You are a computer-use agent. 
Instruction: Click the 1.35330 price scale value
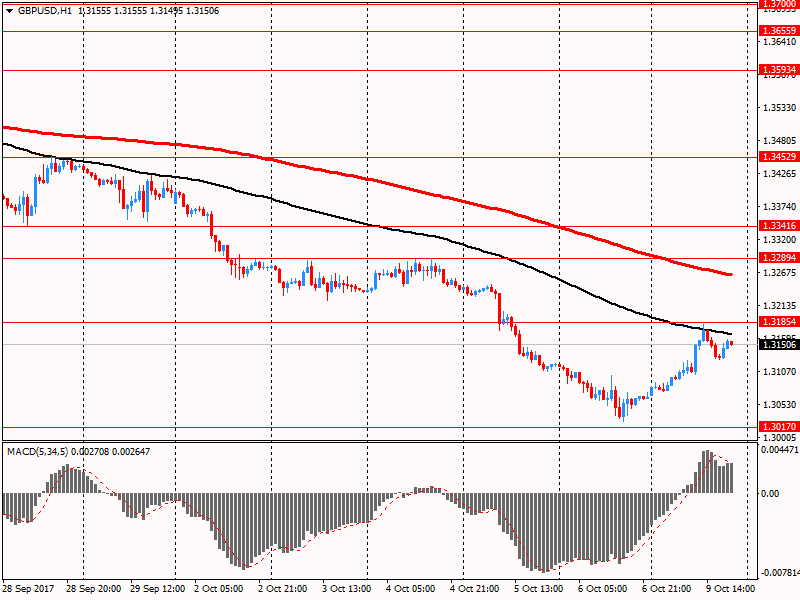780,108
